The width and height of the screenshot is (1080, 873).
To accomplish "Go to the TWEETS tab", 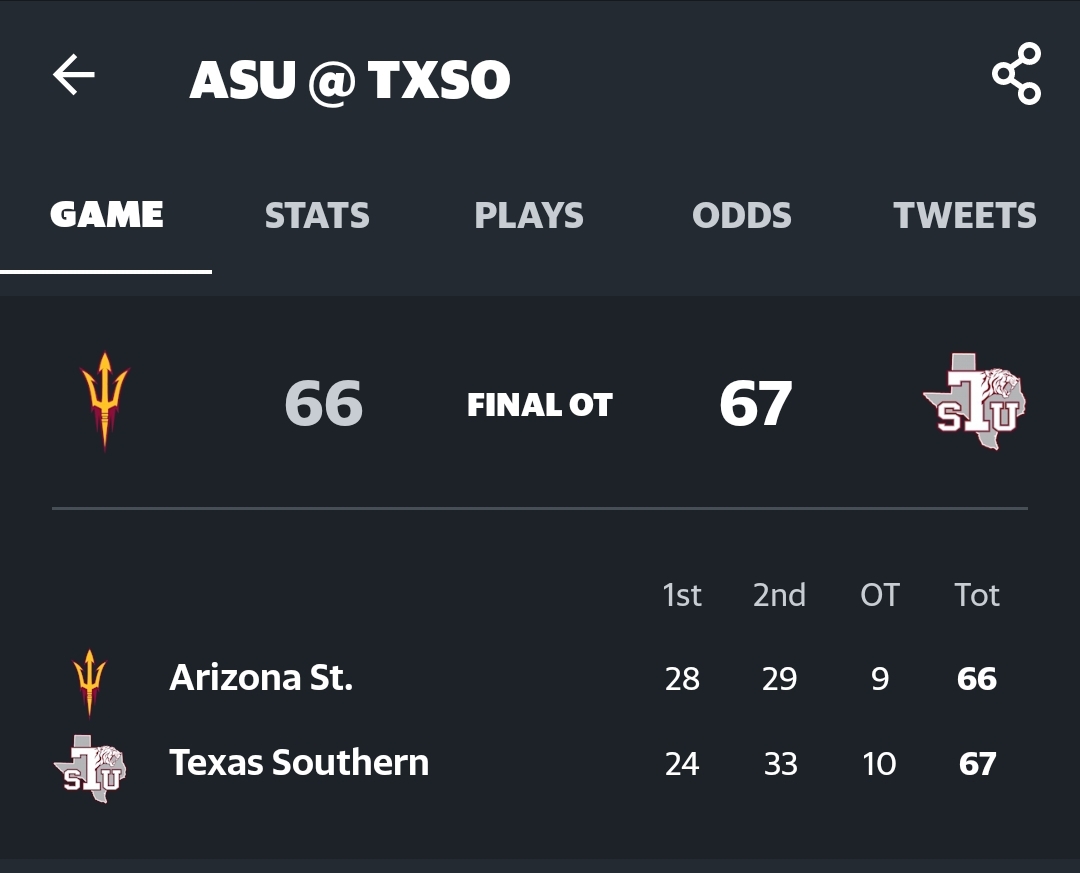I will tap(965, 216).
